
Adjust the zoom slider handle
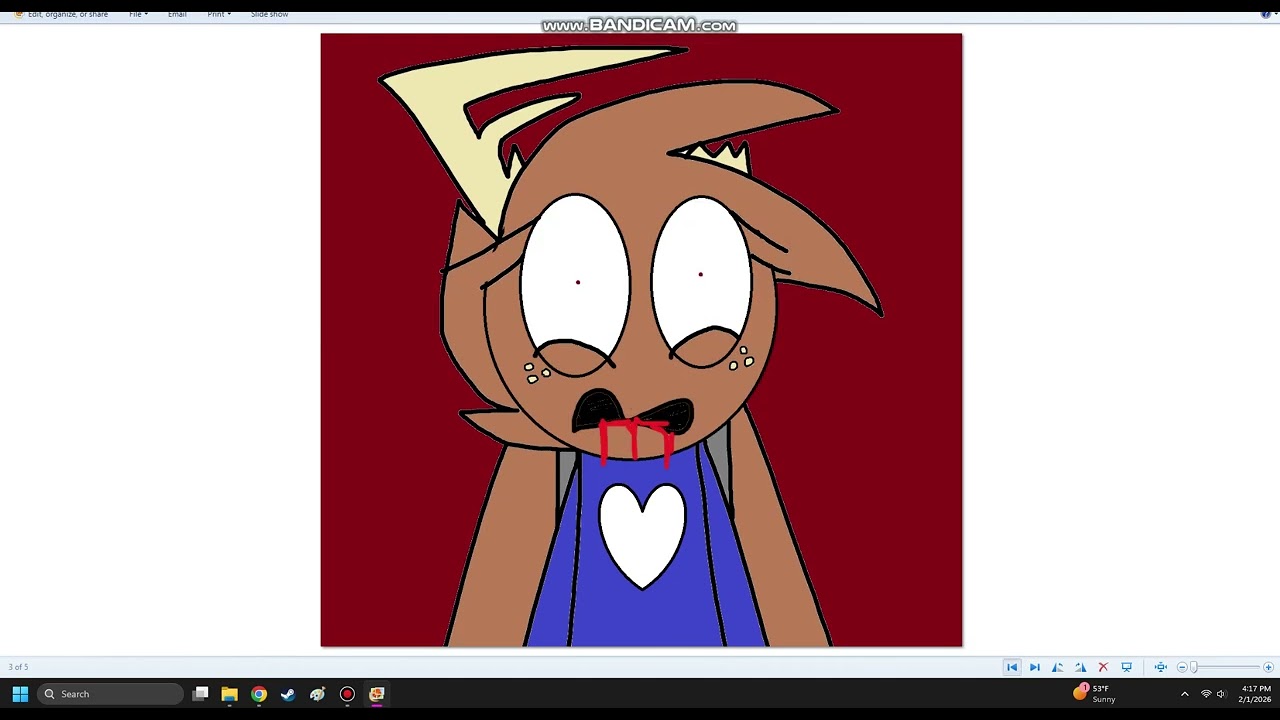(x=1193, y=667)
